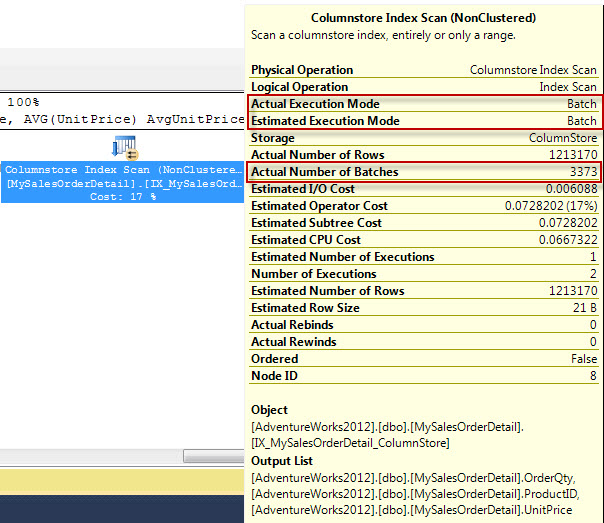Click the Cost: 17 % label on the node
The height and width of the screenshot is (523, 604).
coord(123,197)
